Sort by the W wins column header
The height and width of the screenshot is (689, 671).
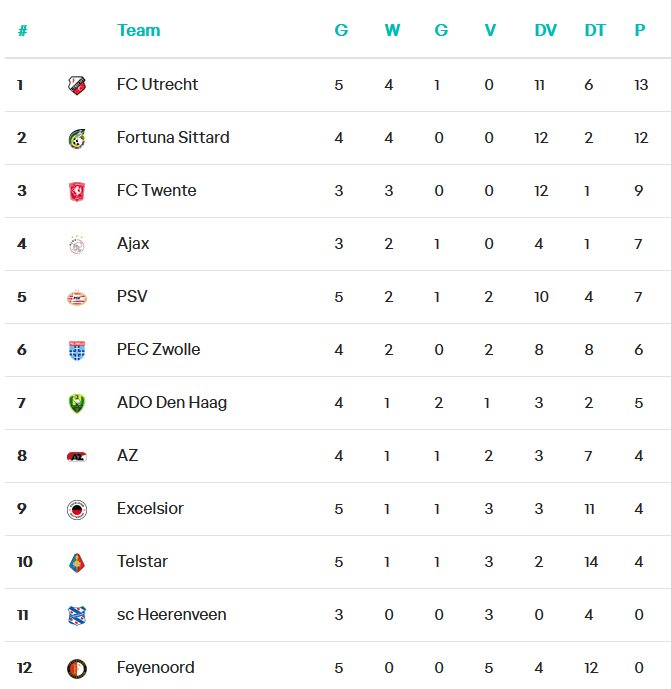point(392,30)
